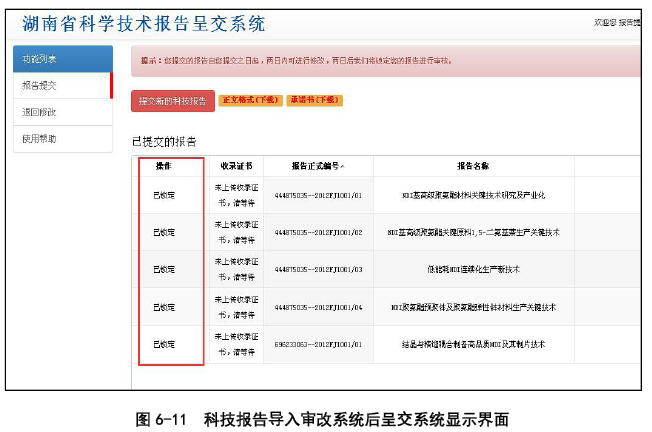Download the 正文格式 template

pyautogui.click(x=249, y=101)
